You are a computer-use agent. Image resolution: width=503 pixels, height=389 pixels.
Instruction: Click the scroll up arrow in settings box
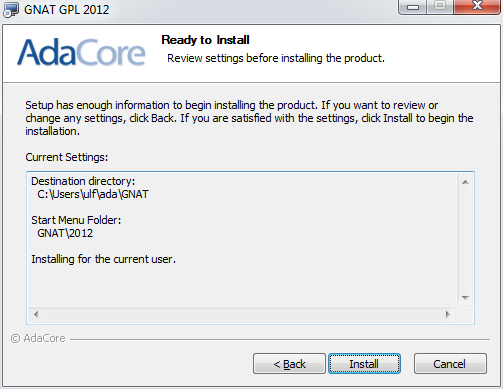tap(465, 182)
